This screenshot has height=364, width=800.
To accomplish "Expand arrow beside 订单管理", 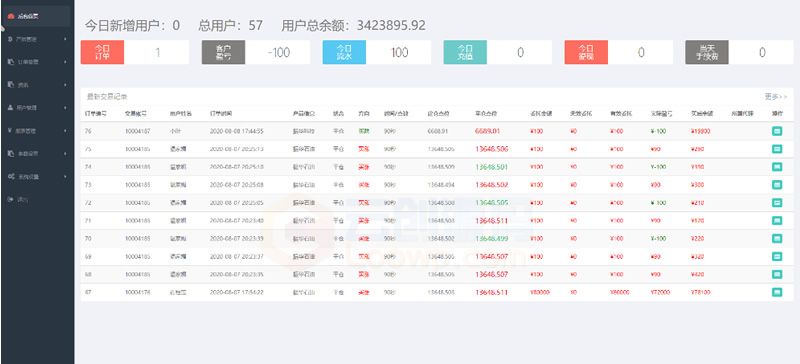I will point(65,62).
